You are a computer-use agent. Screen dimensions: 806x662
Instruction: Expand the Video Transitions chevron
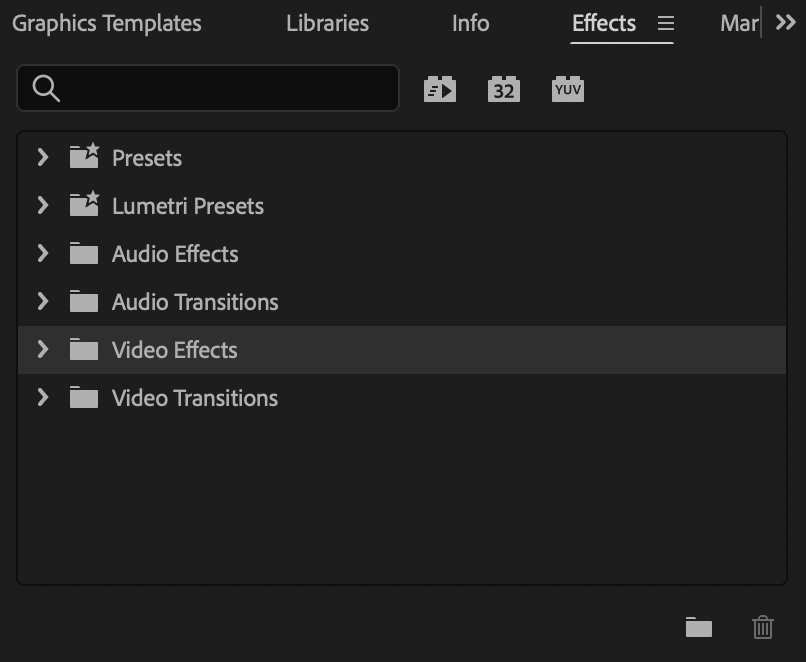[43, 397]
